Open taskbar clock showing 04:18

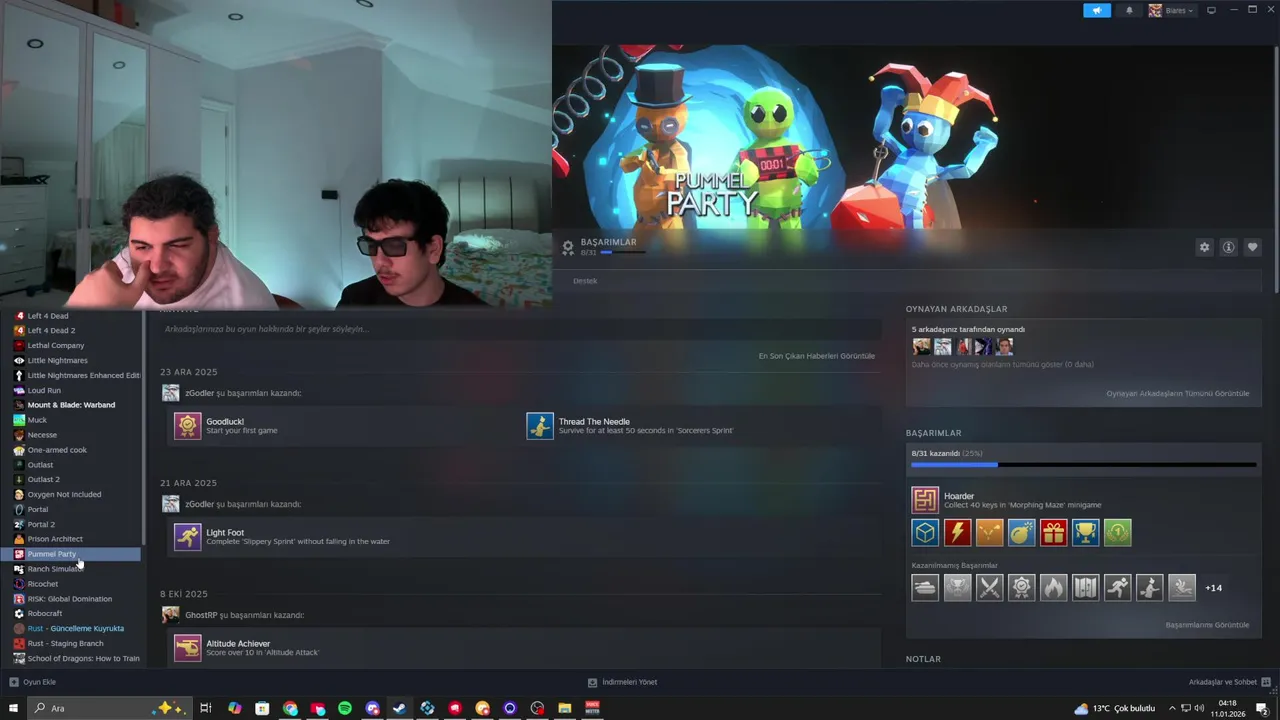(1227, 708)
